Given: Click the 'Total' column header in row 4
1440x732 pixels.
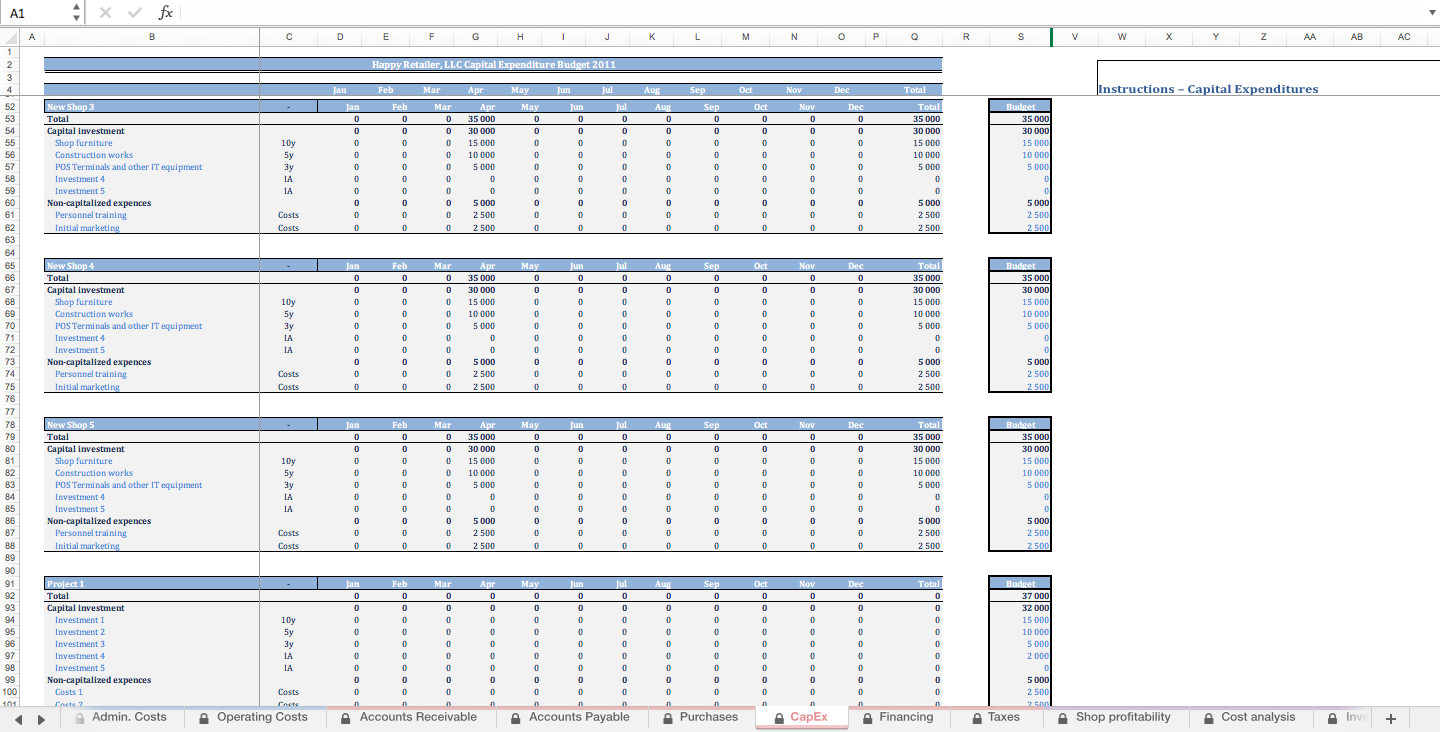Looking at the screenshot, I should (x=915, y=90).
